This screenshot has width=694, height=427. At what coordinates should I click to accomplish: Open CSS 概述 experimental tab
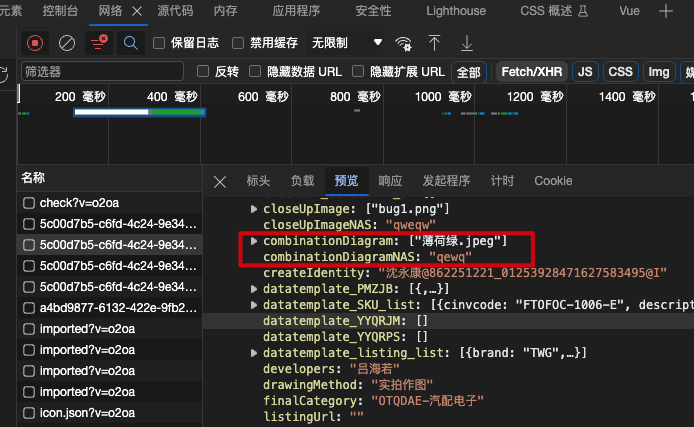click(554, 11)
